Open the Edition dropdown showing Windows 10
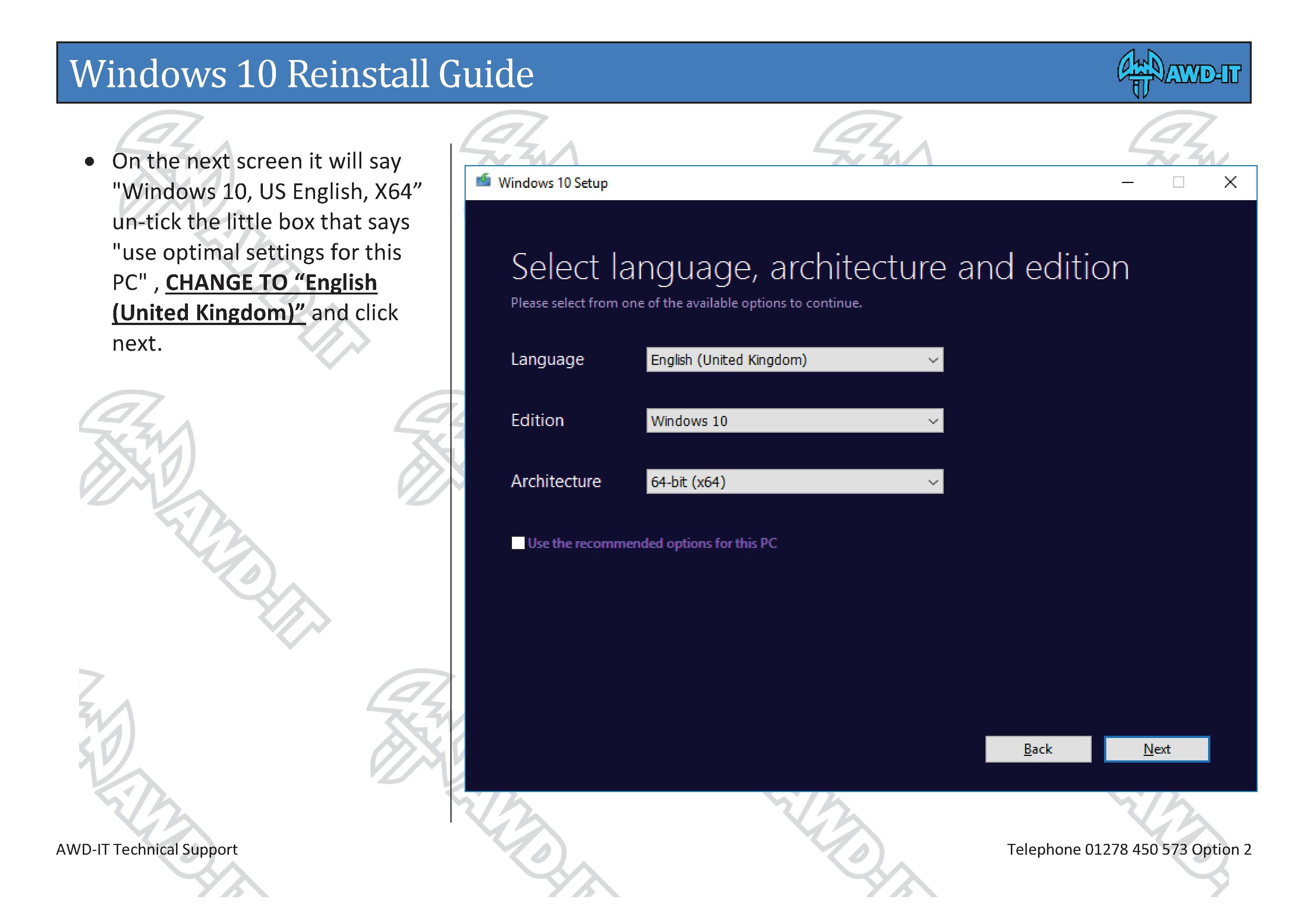Image resolution: width=1308 pixels, height=924 pixels. click(795, 421)
